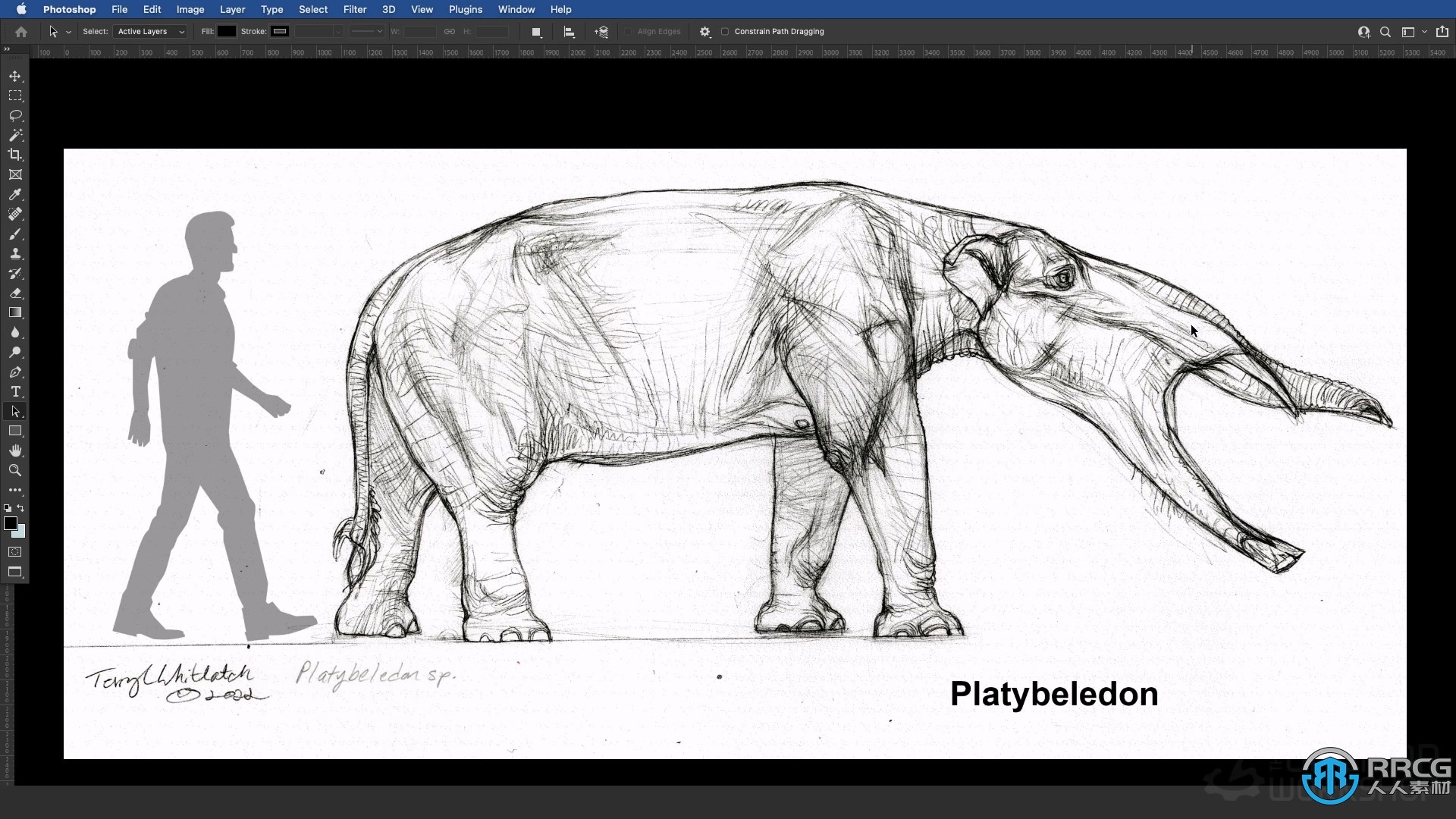The image size is (1456, 819).
Task: Select the Brush tool
Action: [15, 234]
